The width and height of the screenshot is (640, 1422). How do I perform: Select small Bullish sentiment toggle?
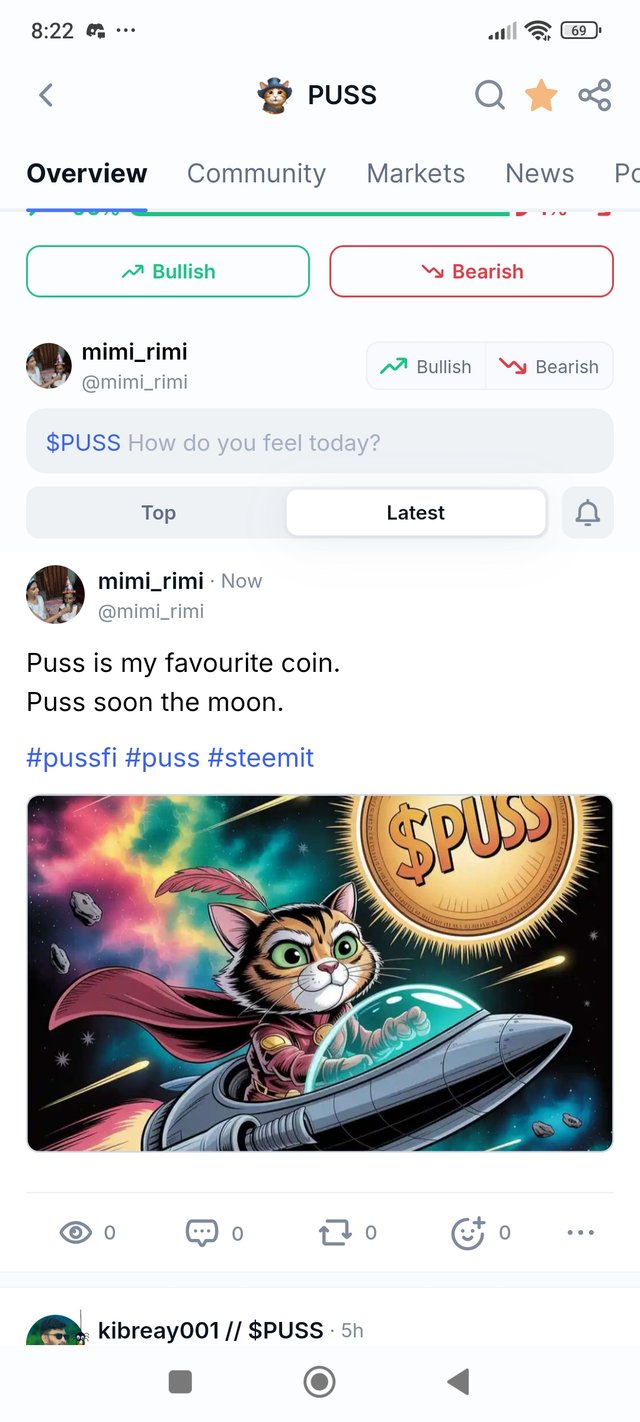(426, 366)
